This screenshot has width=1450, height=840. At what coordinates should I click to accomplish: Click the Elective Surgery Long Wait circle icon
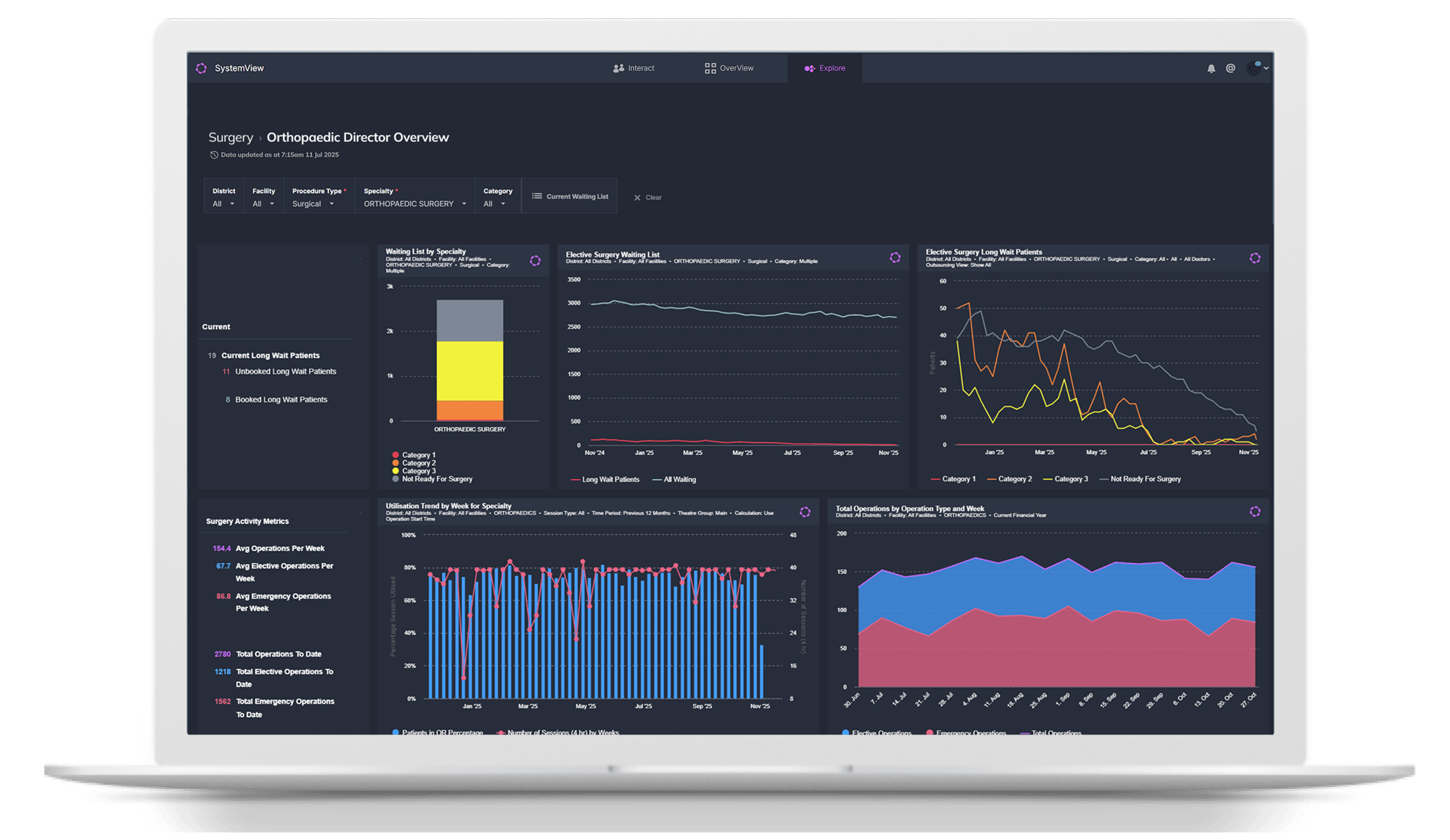[x=1255, y=259]
